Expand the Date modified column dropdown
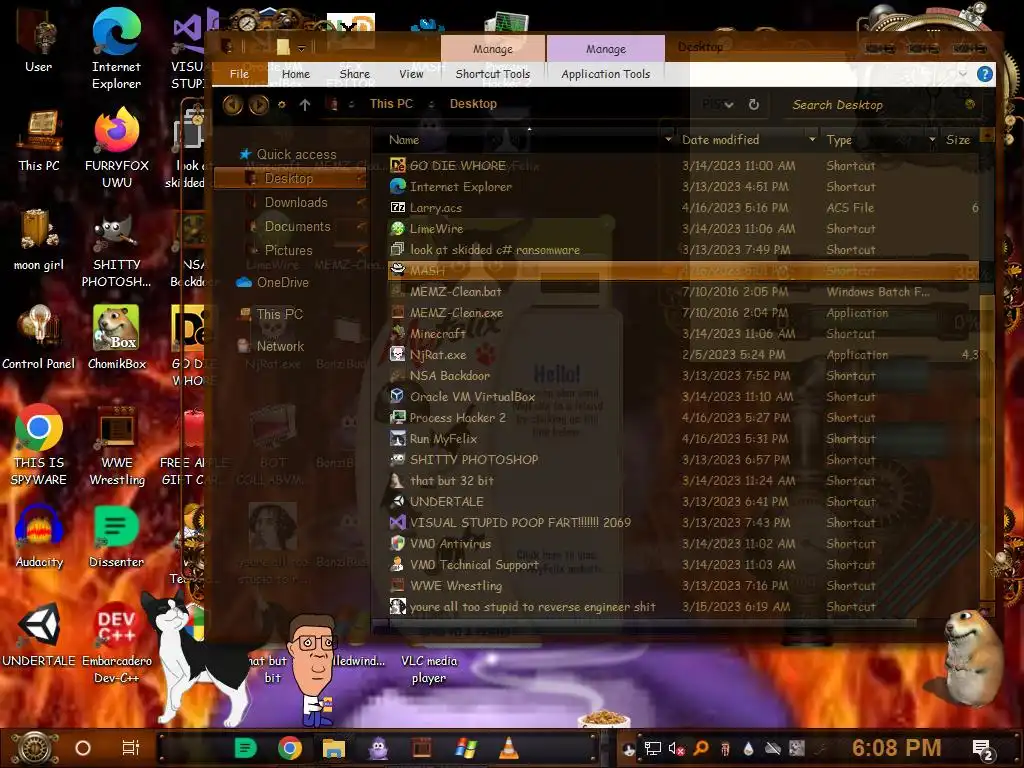1024x768 pixels. click(x=812, y=140)
